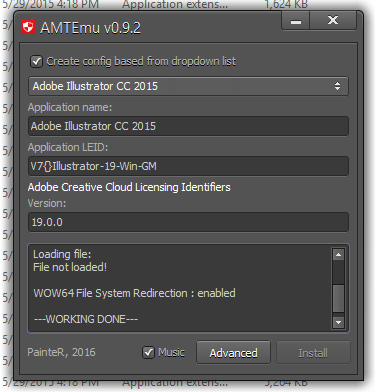
Task: Click the 'PainteR, 2016' credit text
Action: point(61,352)
